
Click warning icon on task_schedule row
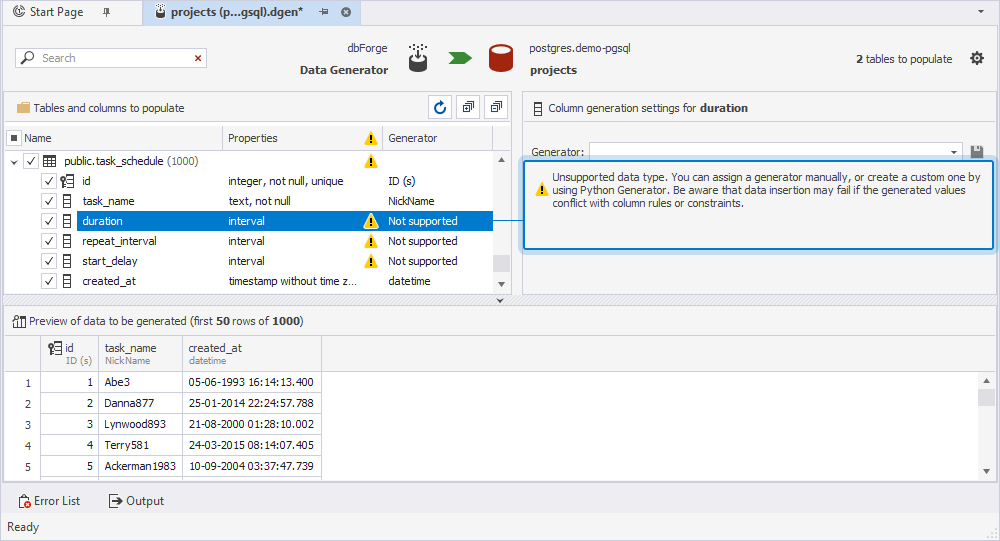371,161
